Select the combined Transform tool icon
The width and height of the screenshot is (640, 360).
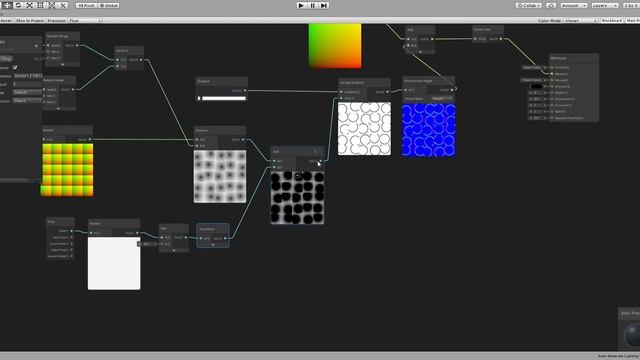coord(51,5)
